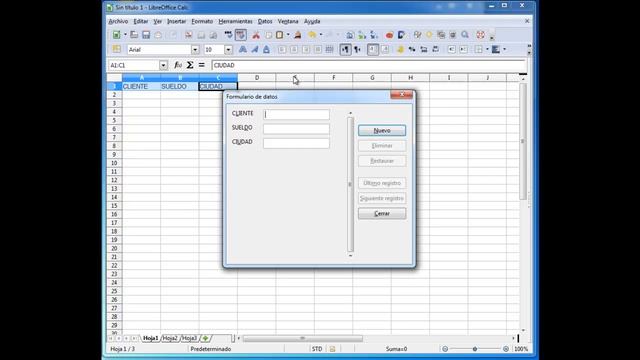This screenshot has height=360, width=640.
Task: Click the zoom in plus button
Action: pyautogui.click(x=506, y=349)
